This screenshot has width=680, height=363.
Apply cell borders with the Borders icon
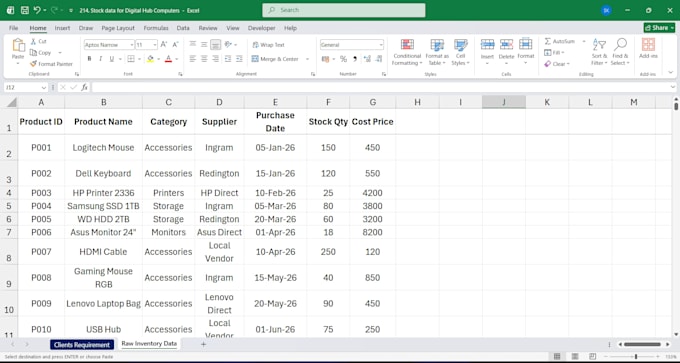pyautogui.click(x=131, y=59)
